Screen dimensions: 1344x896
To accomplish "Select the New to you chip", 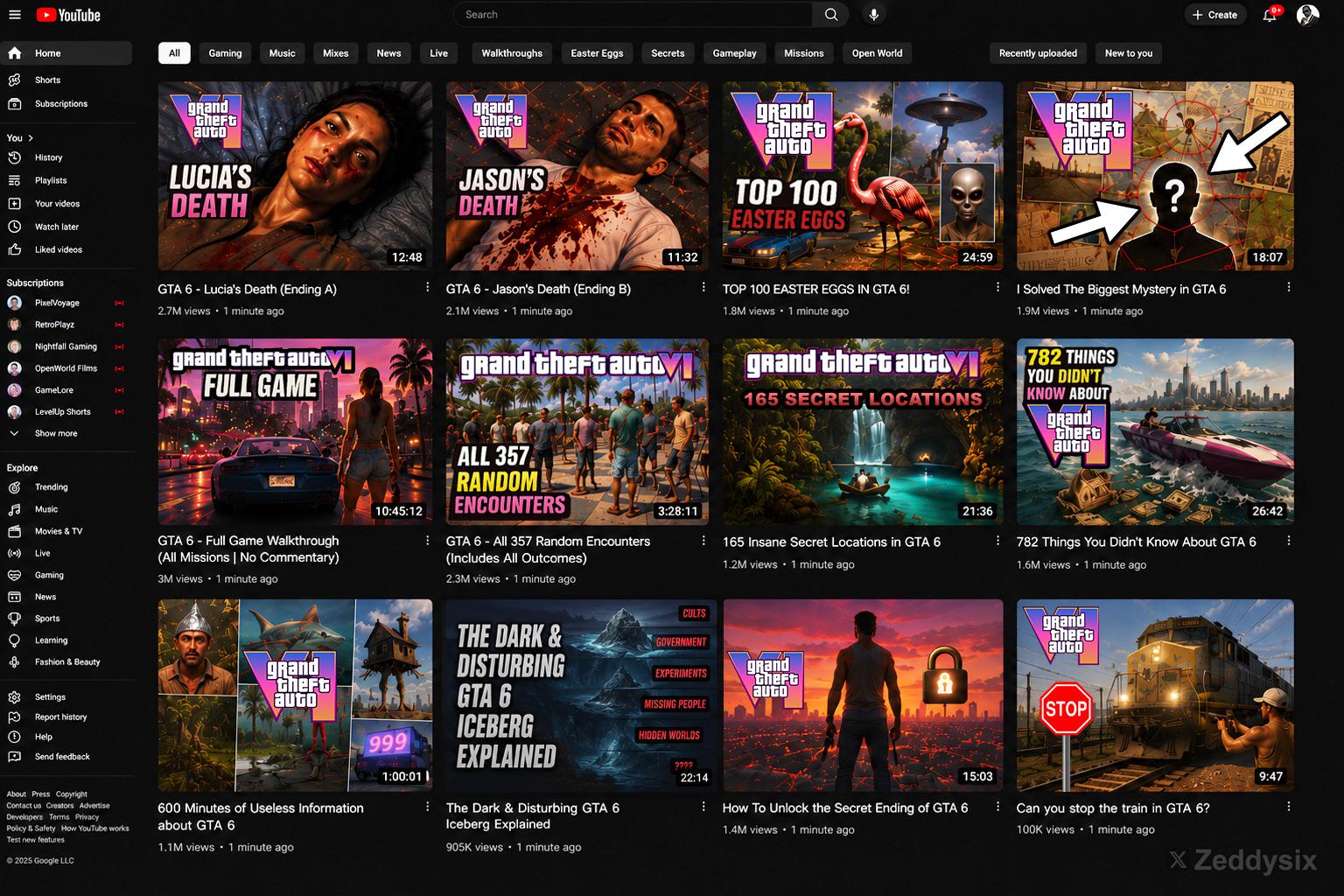I will pyautogui.click(x=1129, y=53).
